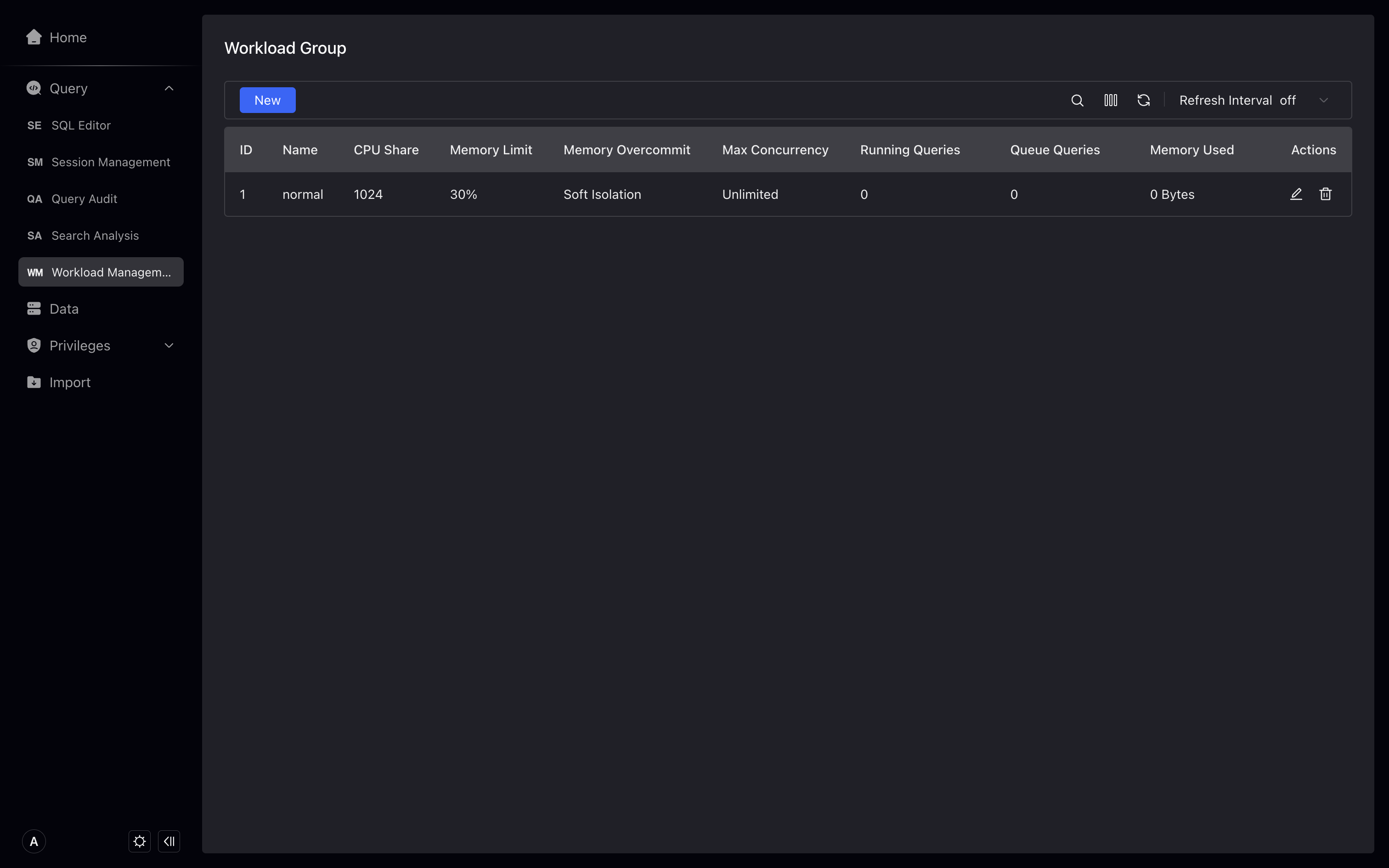Click the CPU Share column header
The height and width of the screenshot is (868, 1389).
(386, 150)
